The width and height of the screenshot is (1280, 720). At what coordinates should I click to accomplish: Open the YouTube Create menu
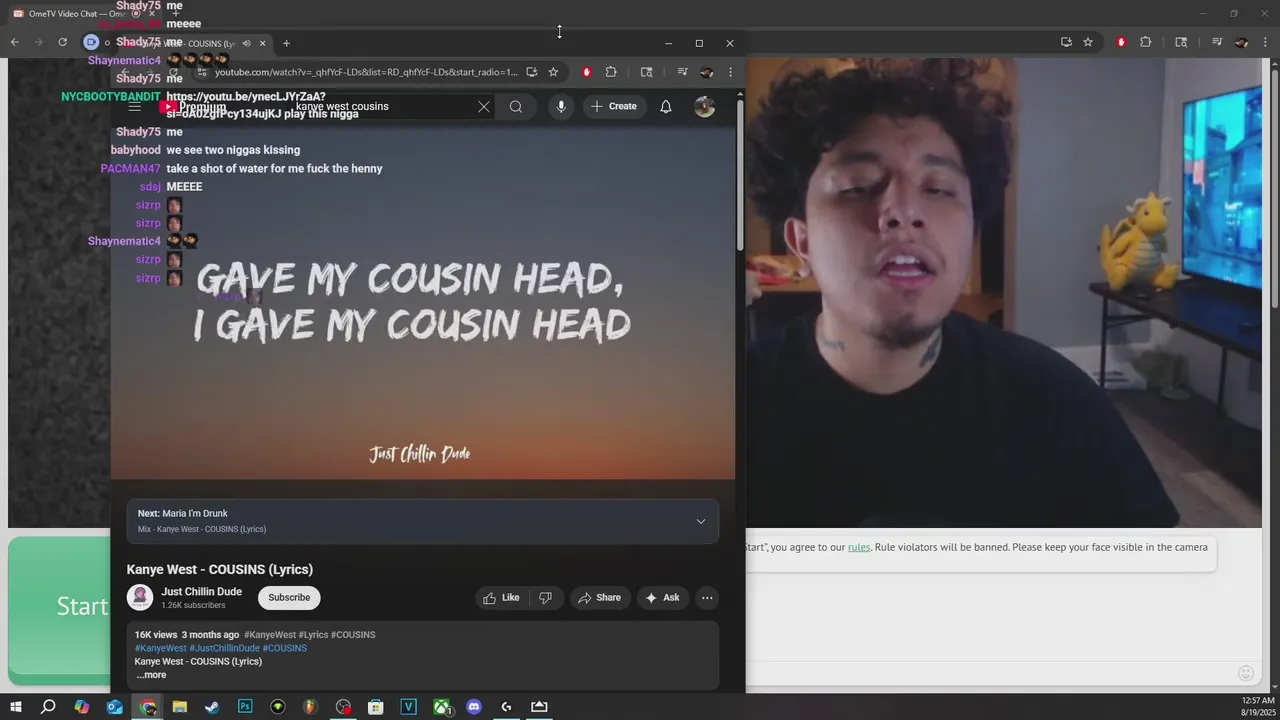coord(613,106)
